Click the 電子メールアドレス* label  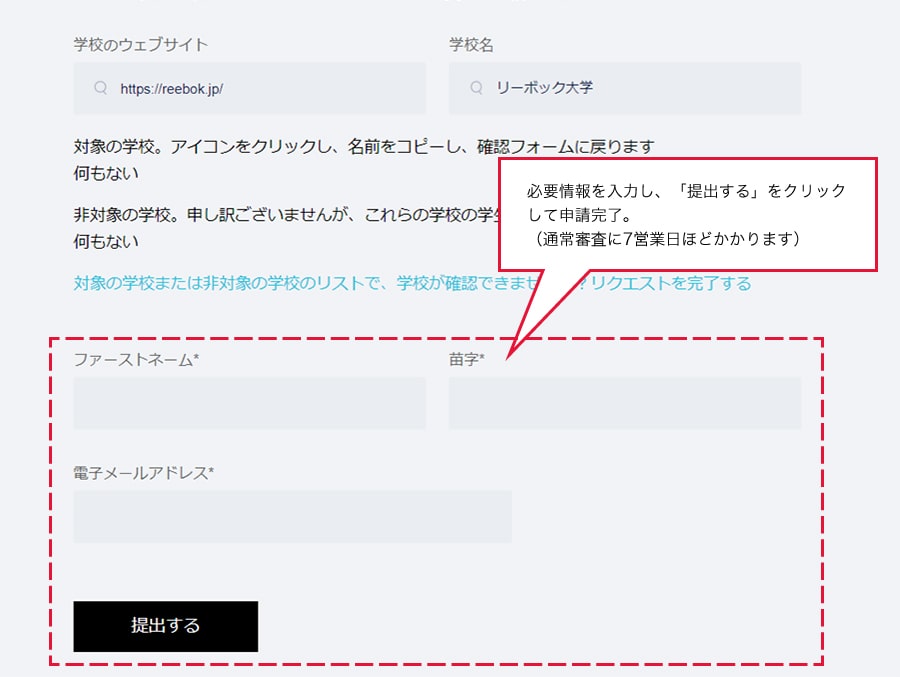click(x=144, y=473)
